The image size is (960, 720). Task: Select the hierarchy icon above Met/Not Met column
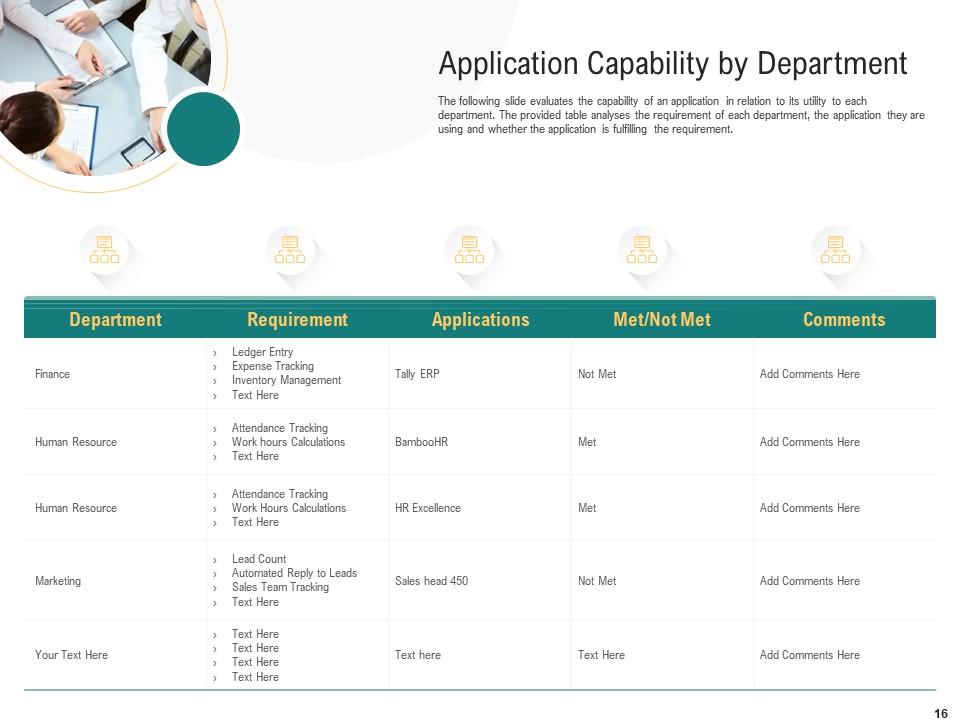pyautogui.click(x=641, y=248)
